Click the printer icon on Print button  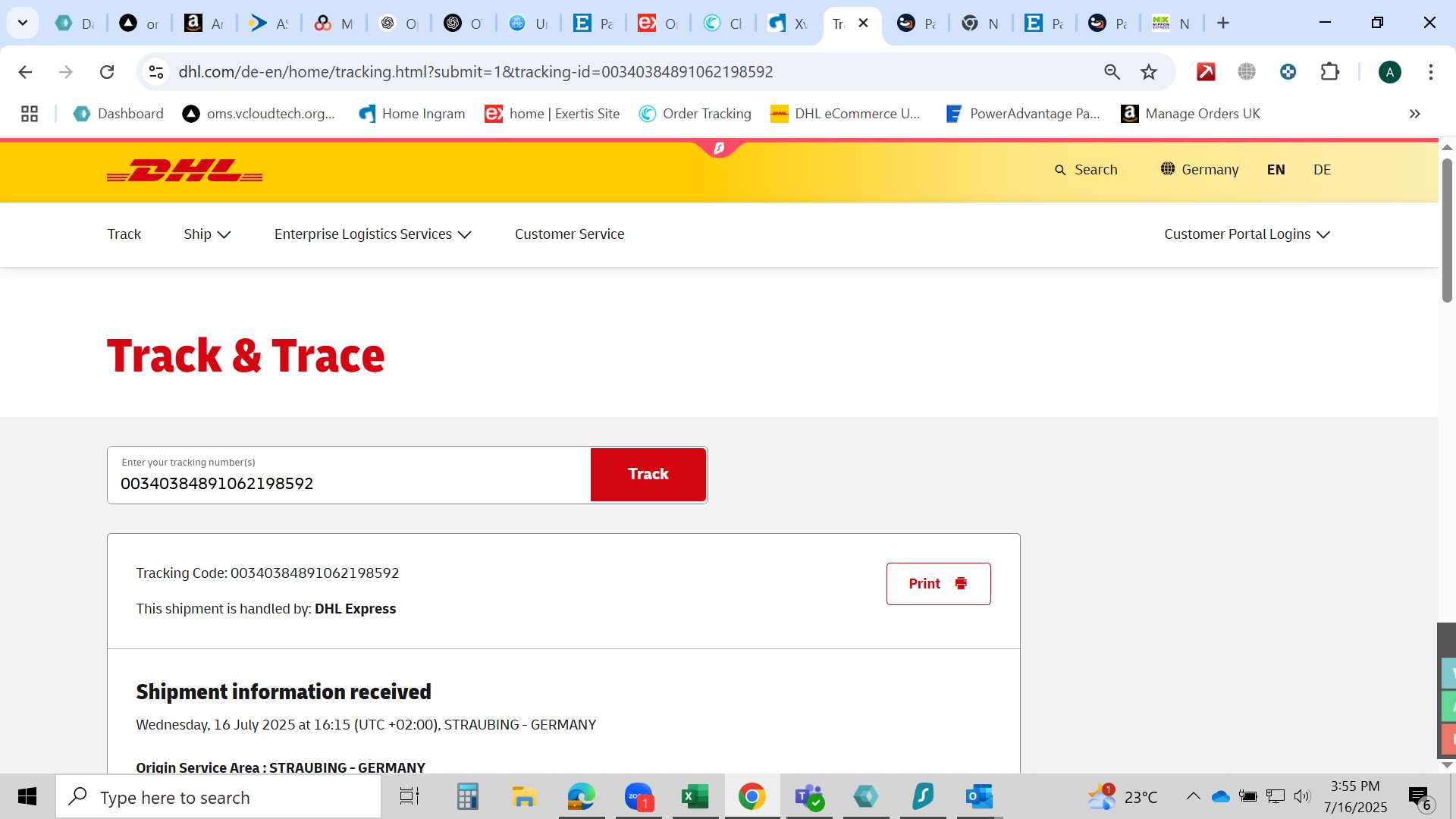961,583
